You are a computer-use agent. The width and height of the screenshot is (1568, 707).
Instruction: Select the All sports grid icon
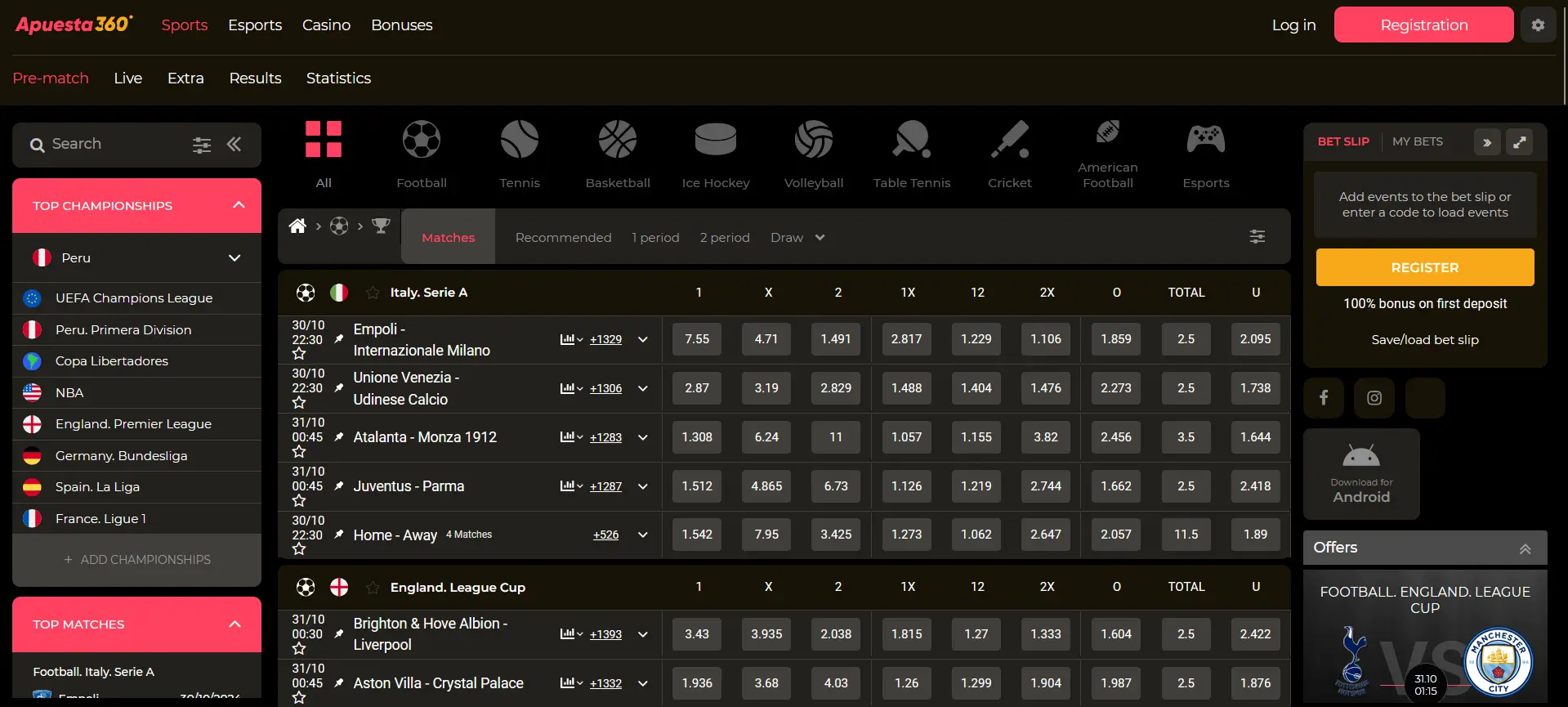(324, 139)
